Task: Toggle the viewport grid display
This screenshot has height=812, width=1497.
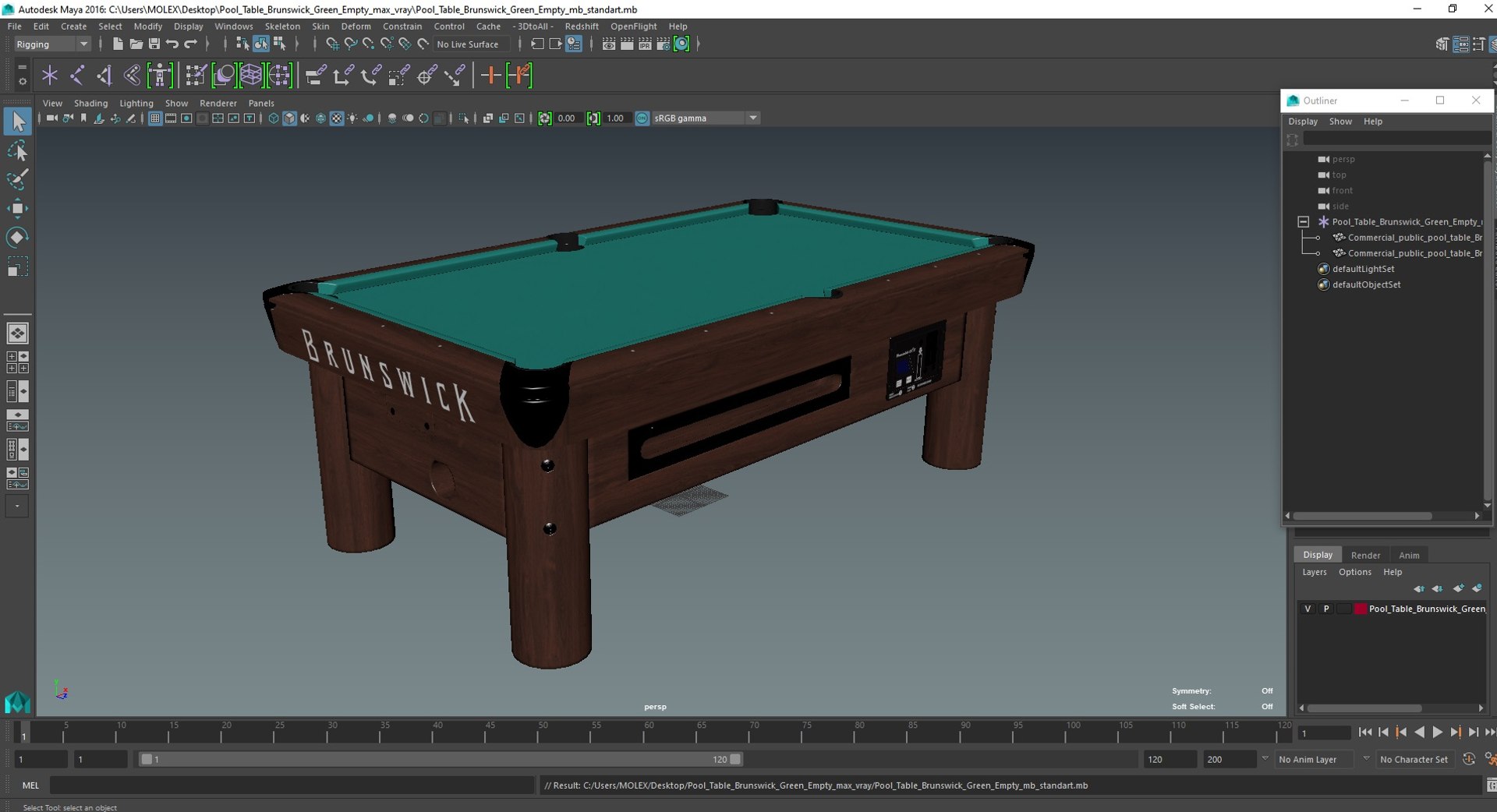Action: coord(154,118)
